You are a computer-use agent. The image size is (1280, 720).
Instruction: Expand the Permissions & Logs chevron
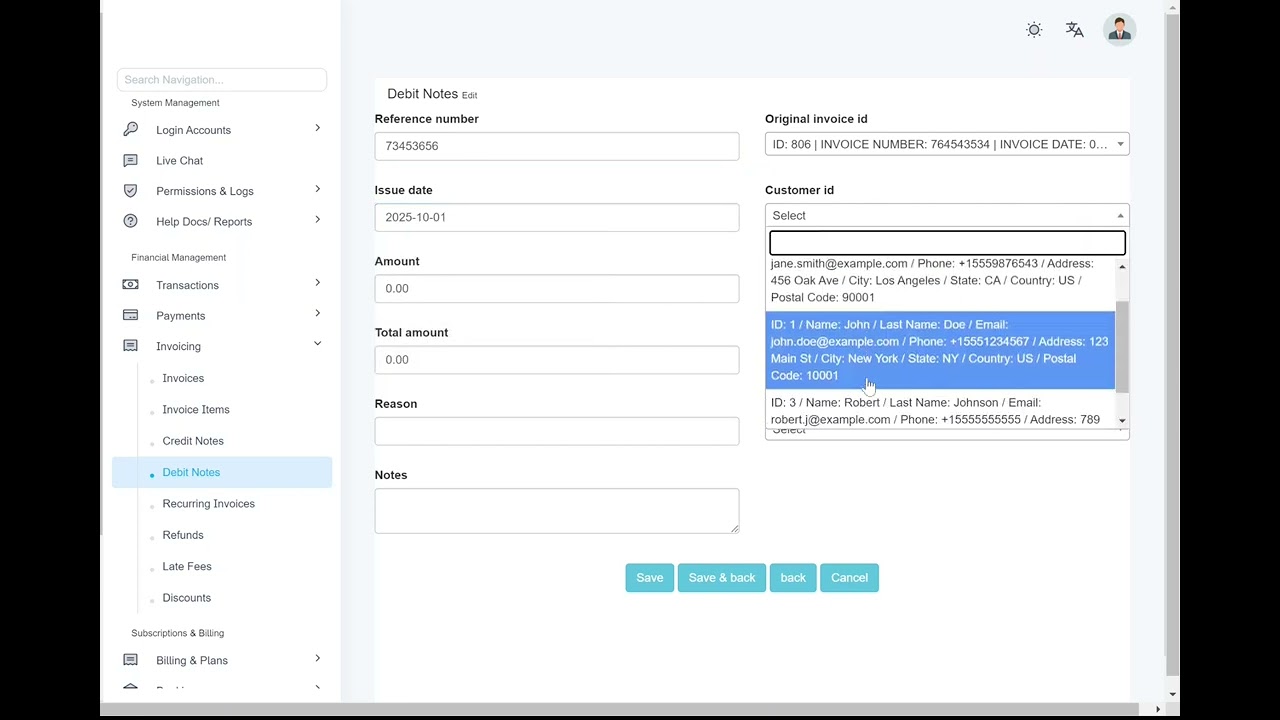[x=318, y=189]
